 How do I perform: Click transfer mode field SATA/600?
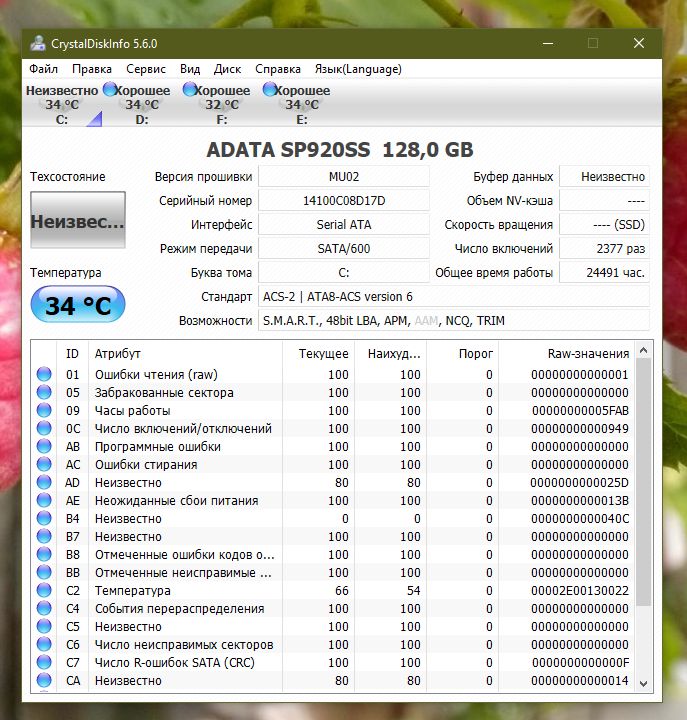(x=344, y=248)
